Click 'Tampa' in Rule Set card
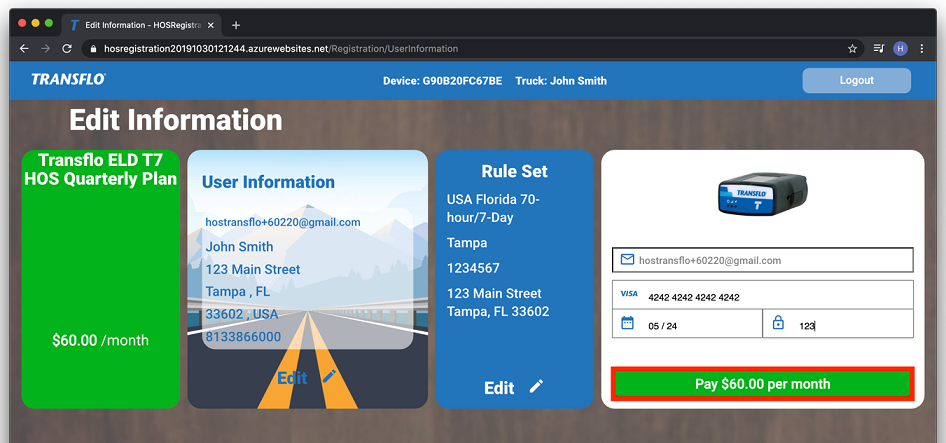This screenshot has width=946, height=443. tap(467, 243)
